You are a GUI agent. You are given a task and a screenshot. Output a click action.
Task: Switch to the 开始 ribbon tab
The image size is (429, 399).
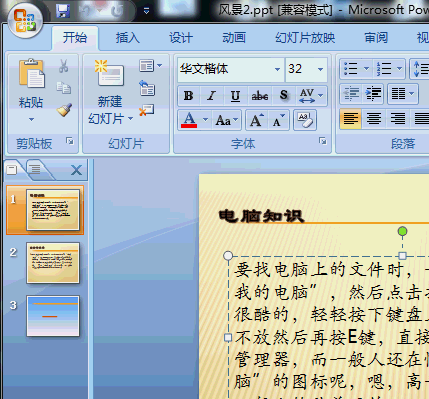point(75,38)
